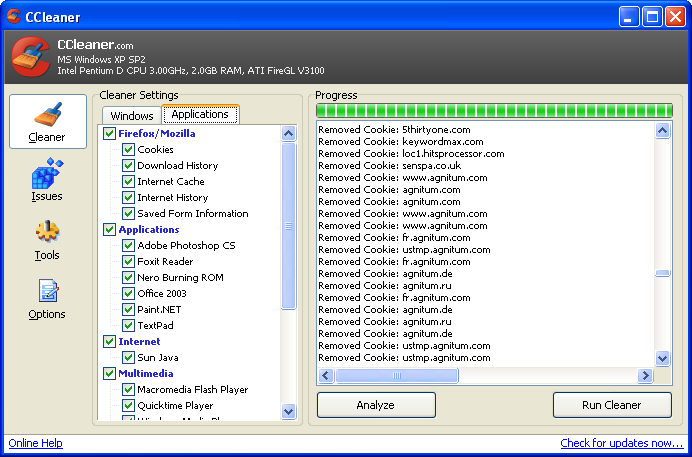Select the Applications tab
This screenshot has width=692, height=457.
point(200,114)
